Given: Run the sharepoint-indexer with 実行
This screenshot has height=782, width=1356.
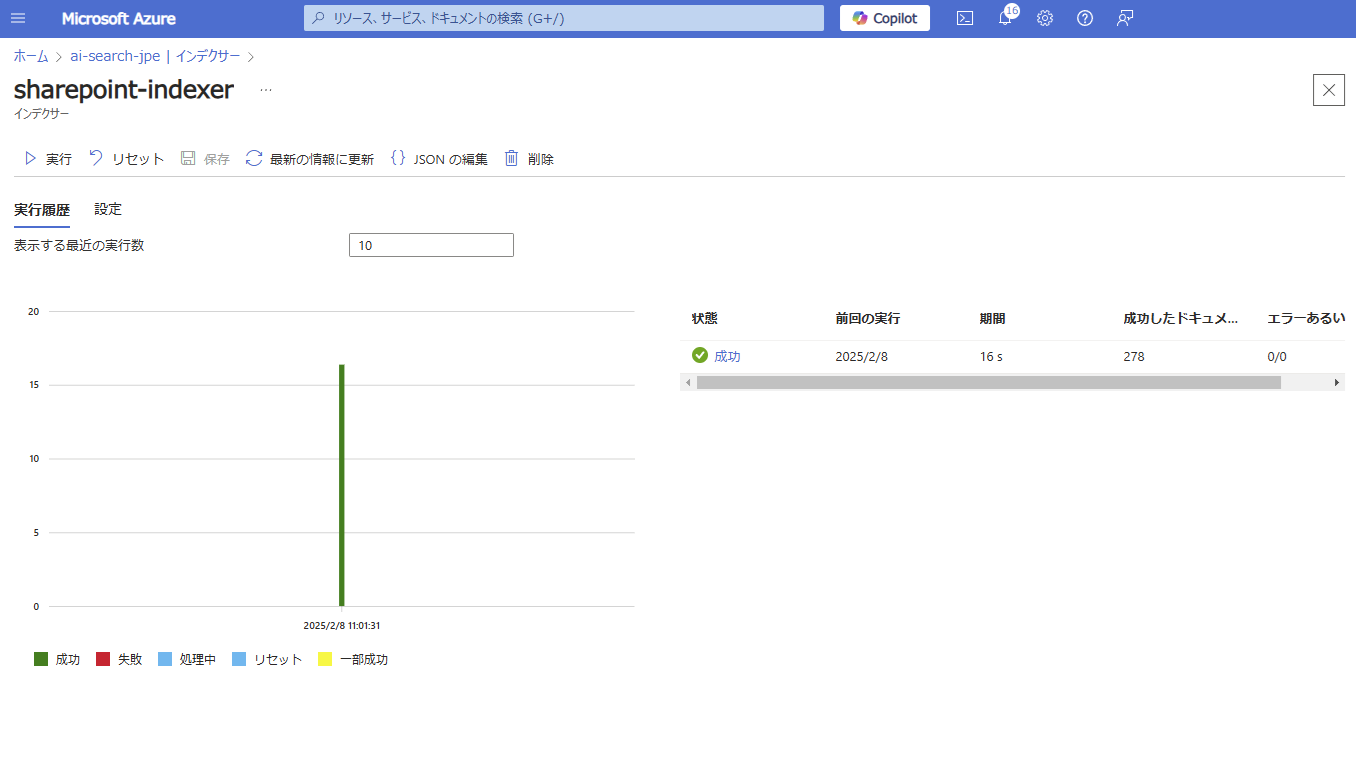Looking at the screenshot, I should (50, 158).
